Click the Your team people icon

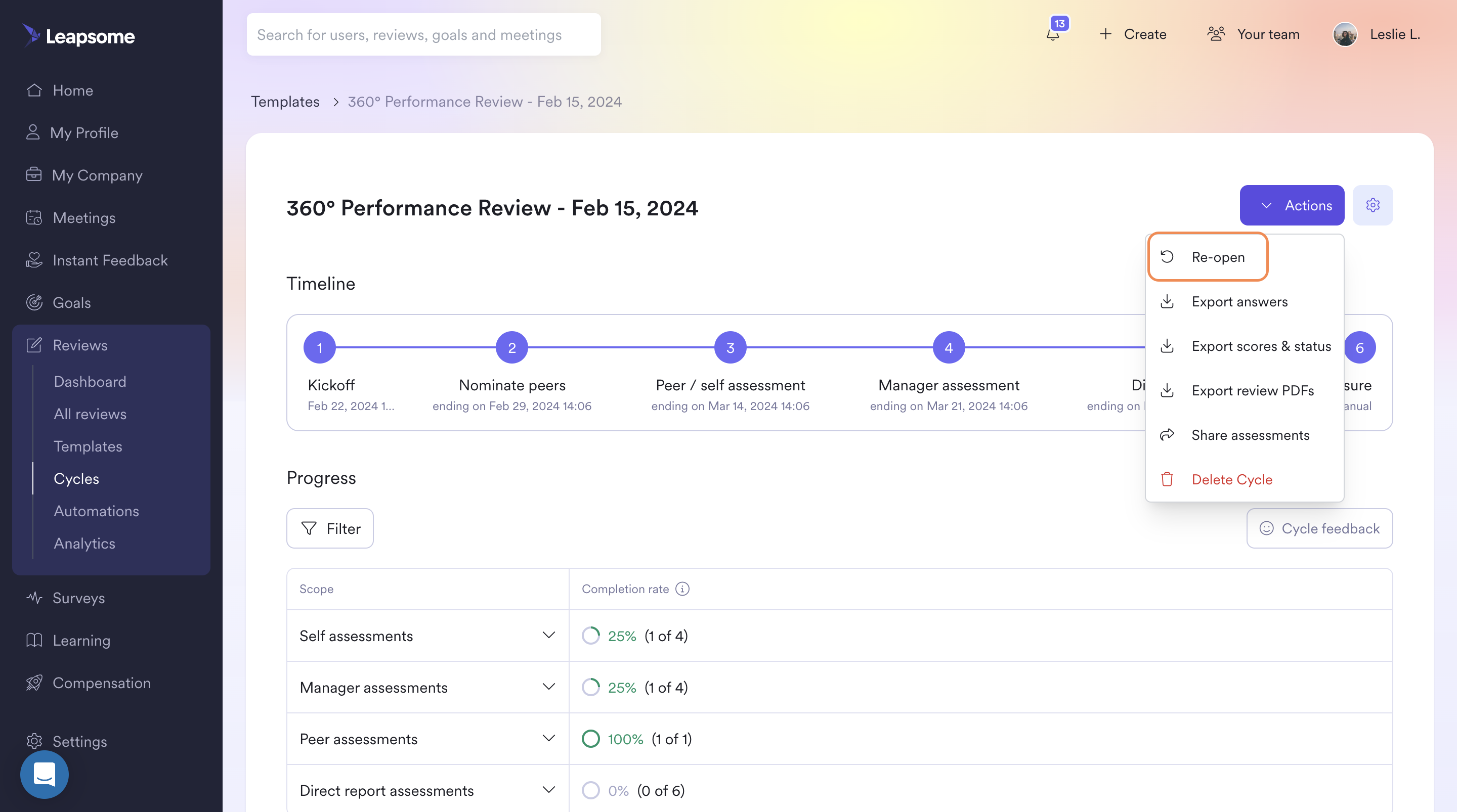pyautogui.click(x=1216, y=34)
